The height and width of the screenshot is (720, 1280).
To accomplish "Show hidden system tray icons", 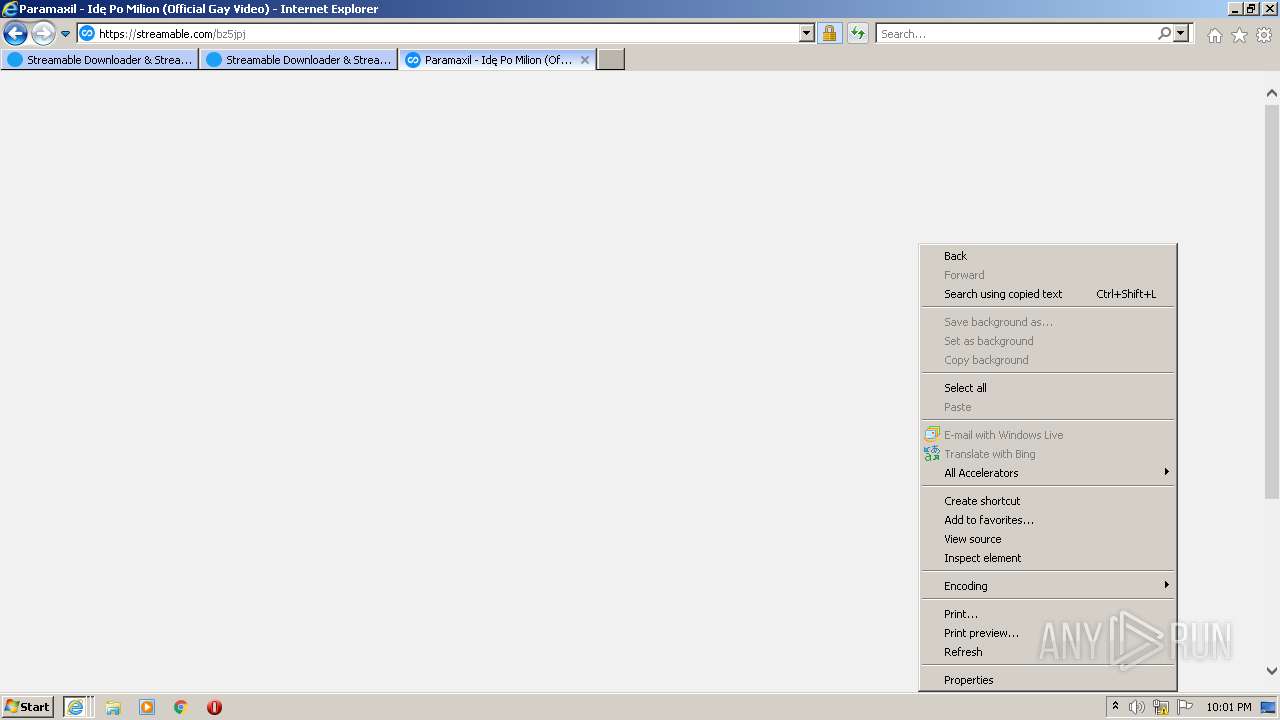I will (1115, 707).
